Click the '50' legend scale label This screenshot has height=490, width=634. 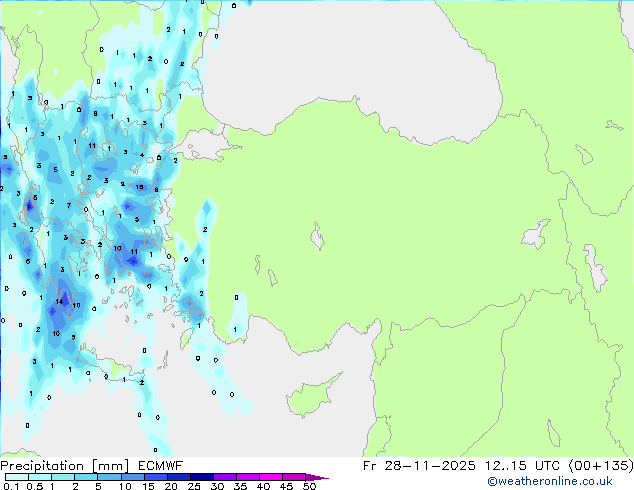click(309, 486)
